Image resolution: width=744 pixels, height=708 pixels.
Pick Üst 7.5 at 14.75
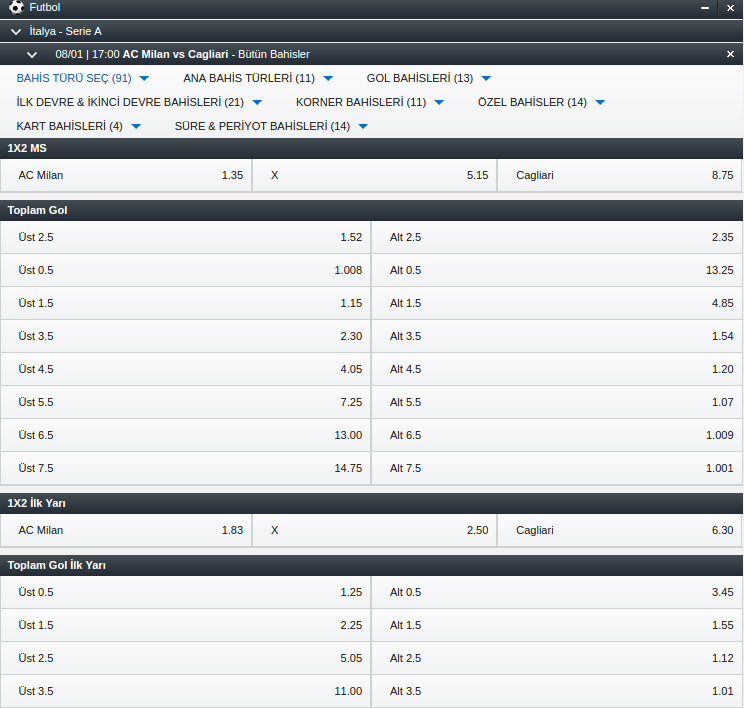186,468
